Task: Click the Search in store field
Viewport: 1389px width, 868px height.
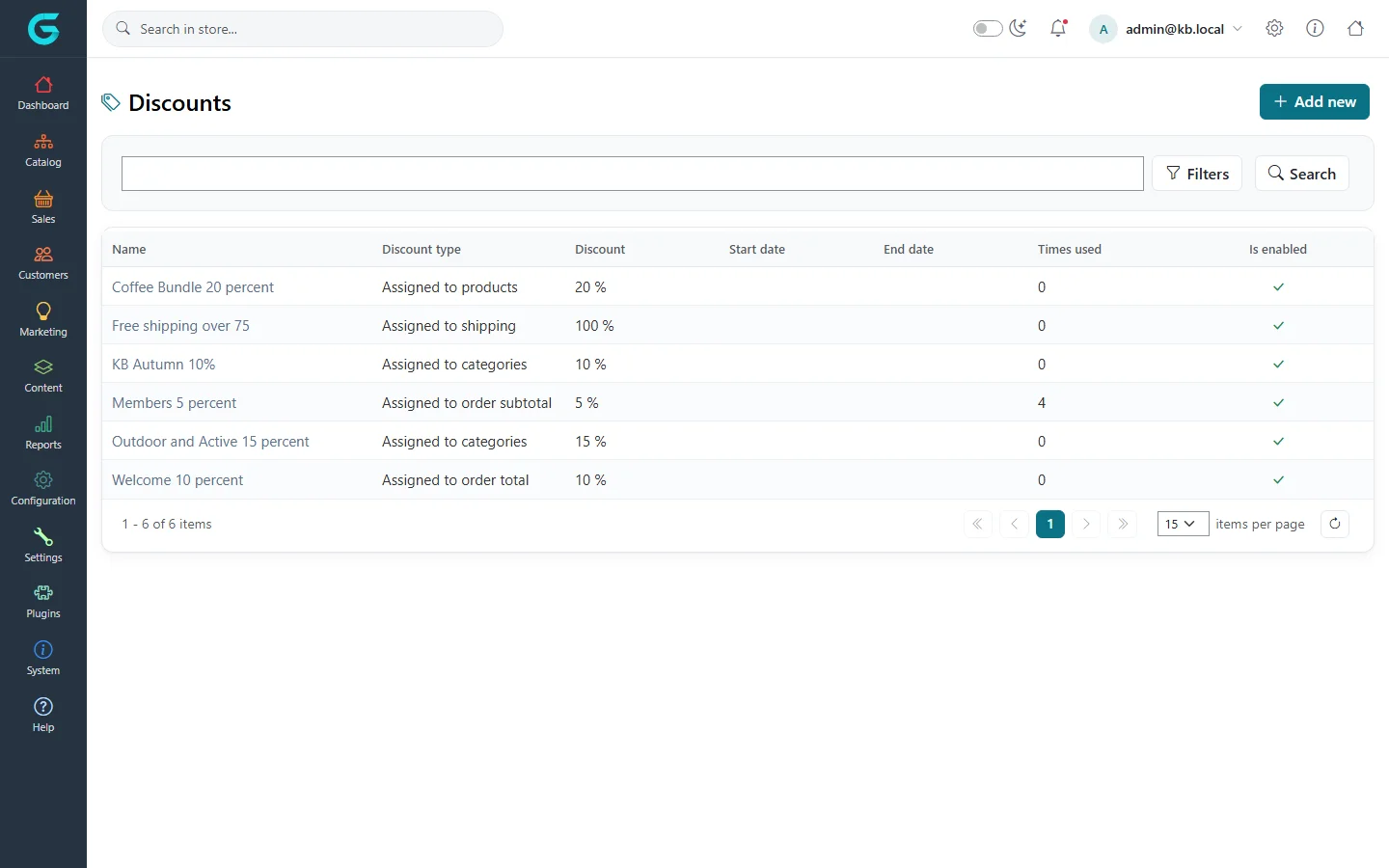Action: (303, 29)
